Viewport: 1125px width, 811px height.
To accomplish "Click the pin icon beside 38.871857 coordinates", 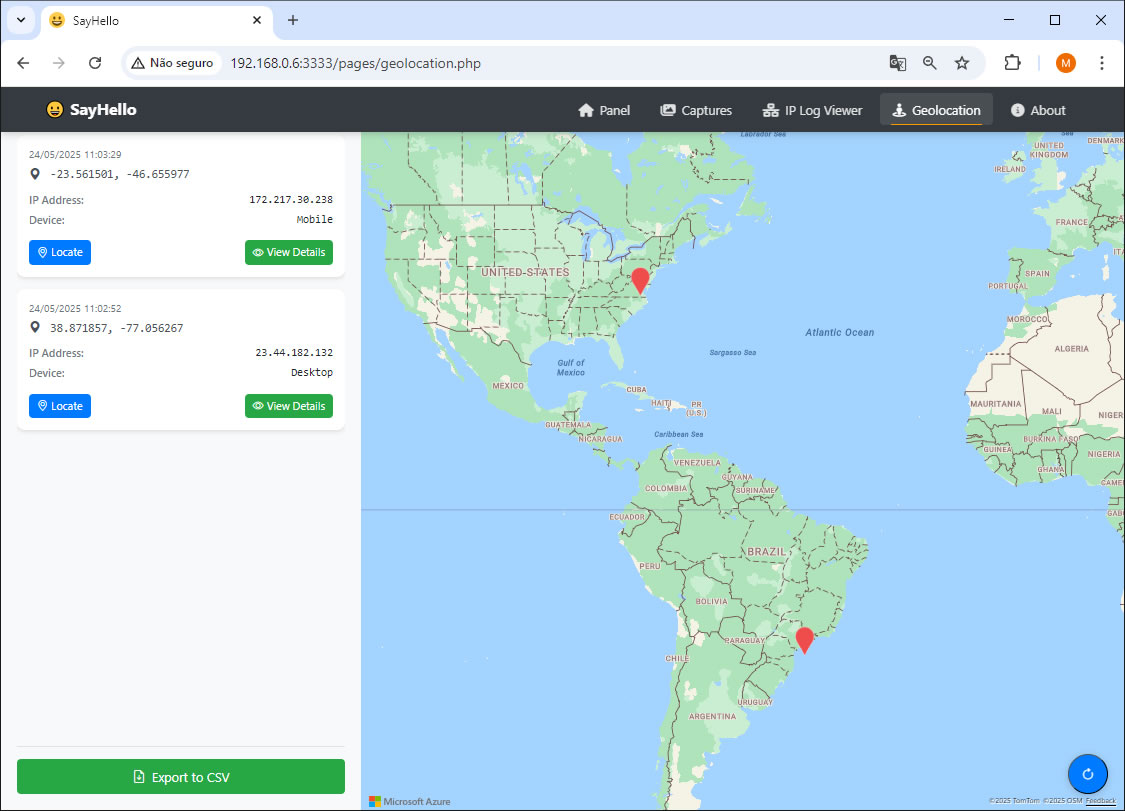I will point(34,327).
